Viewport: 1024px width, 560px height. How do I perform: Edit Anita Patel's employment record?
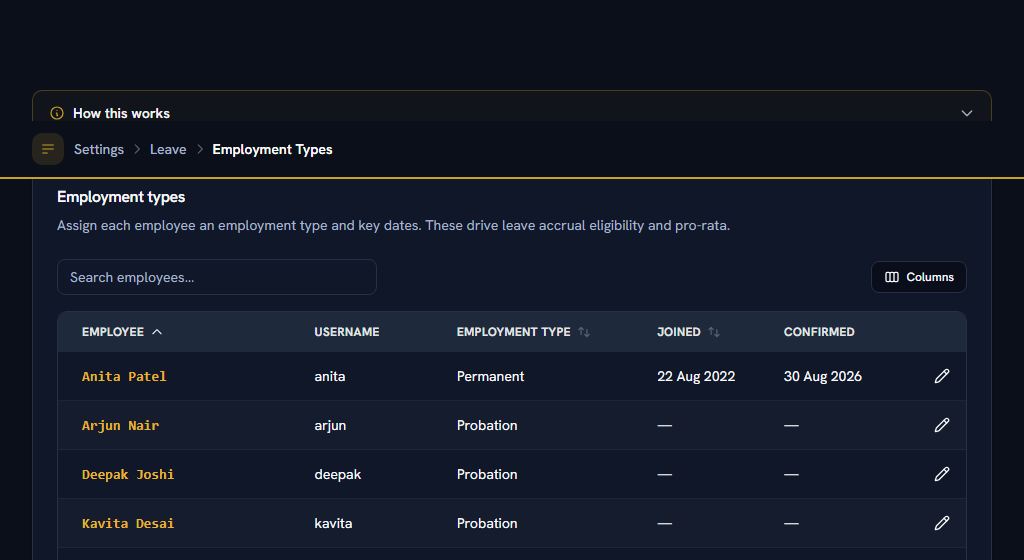[941, 376]
